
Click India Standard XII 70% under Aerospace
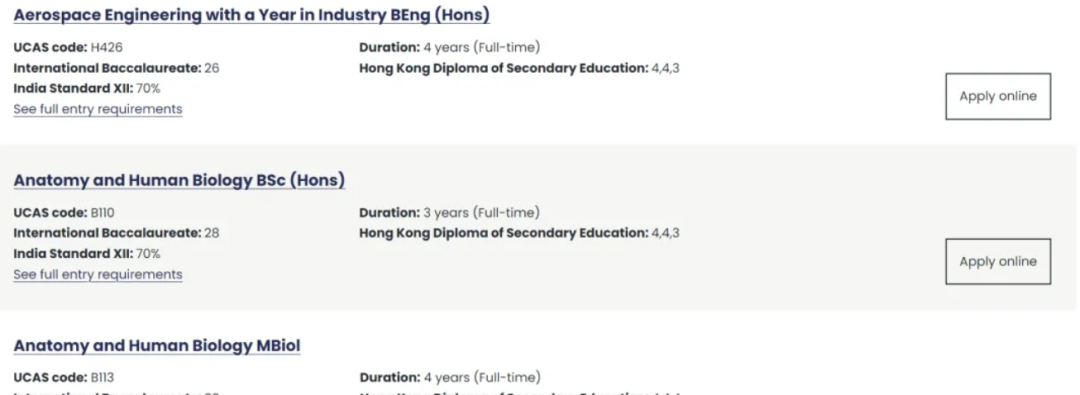[x=87, y=89]
